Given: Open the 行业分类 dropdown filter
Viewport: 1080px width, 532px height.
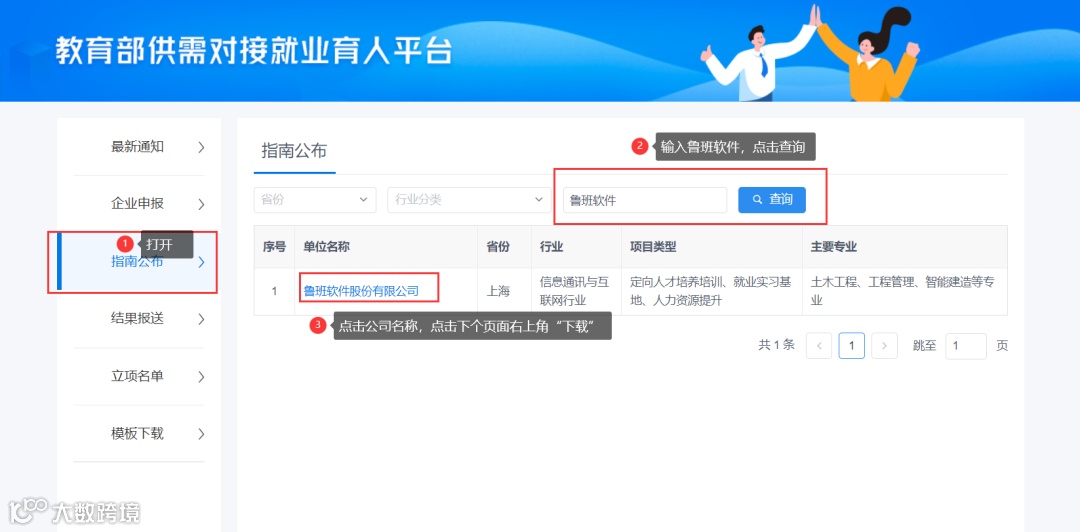Looking at the screenshot, I should (470, 200).
